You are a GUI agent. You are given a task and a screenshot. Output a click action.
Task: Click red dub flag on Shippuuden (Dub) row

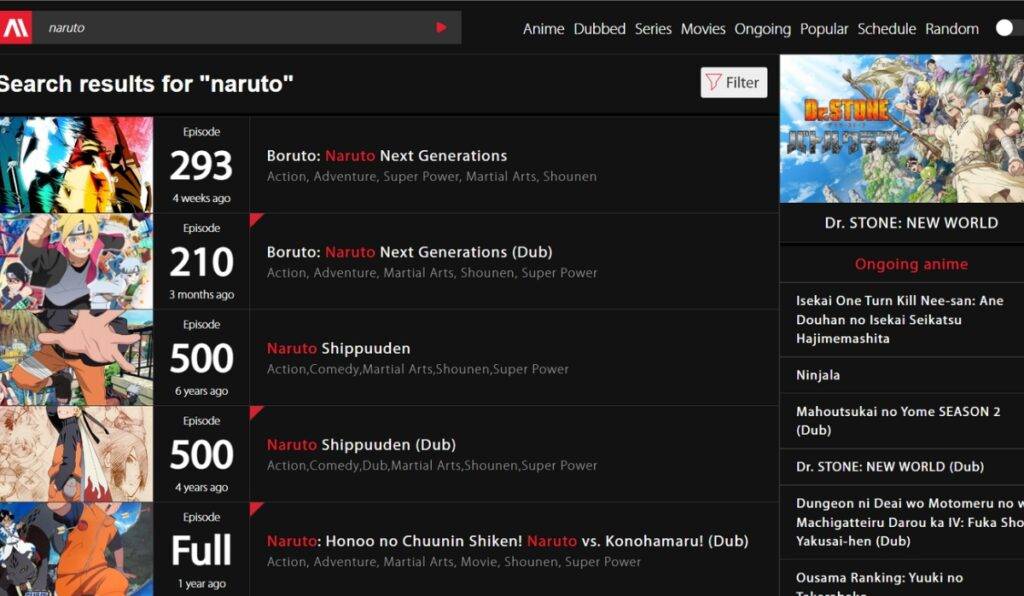coord(255,411)
